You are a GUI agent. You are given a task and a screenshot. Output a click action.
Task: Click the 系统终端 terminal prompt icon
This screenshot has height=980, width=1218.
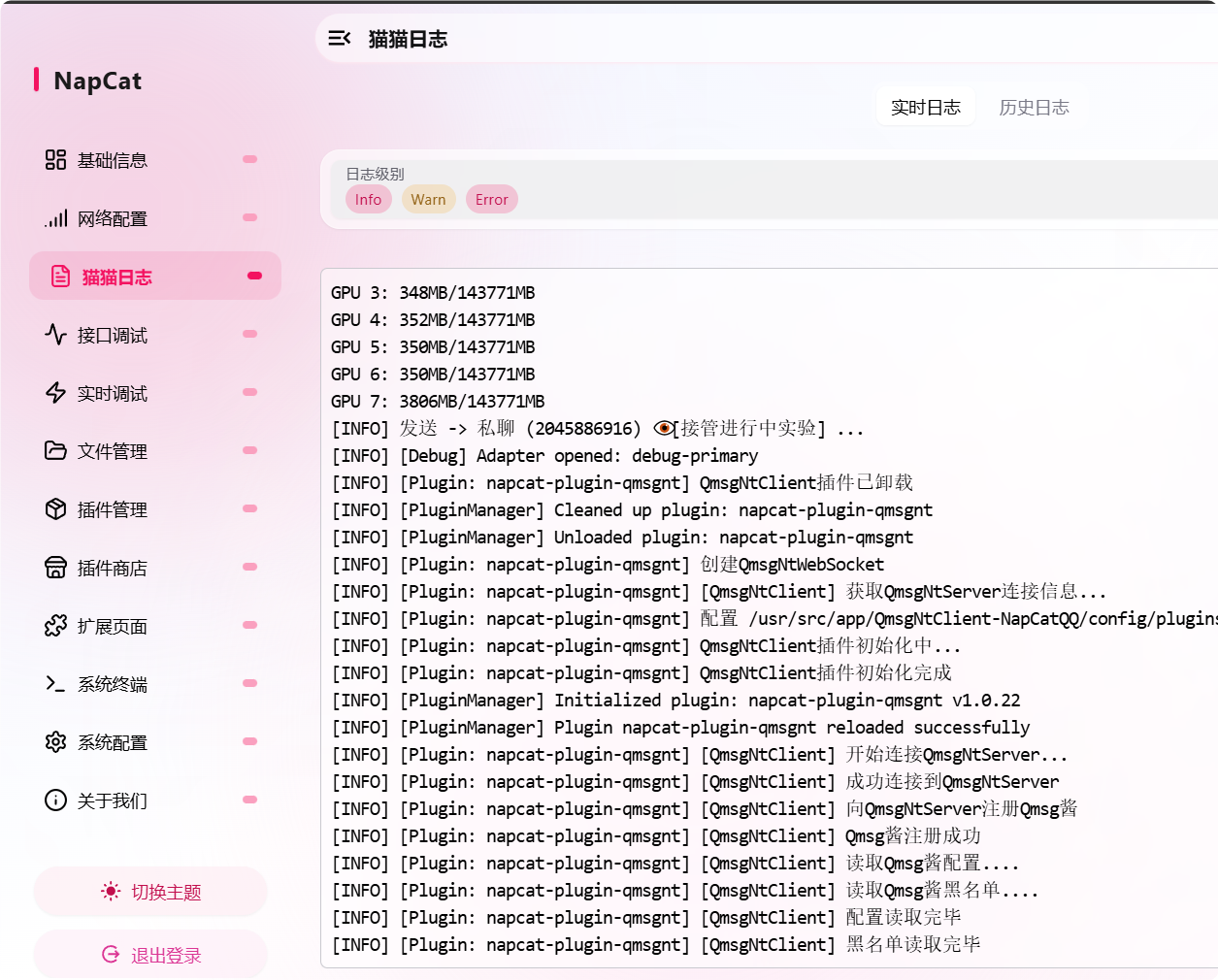click(55, 684)
